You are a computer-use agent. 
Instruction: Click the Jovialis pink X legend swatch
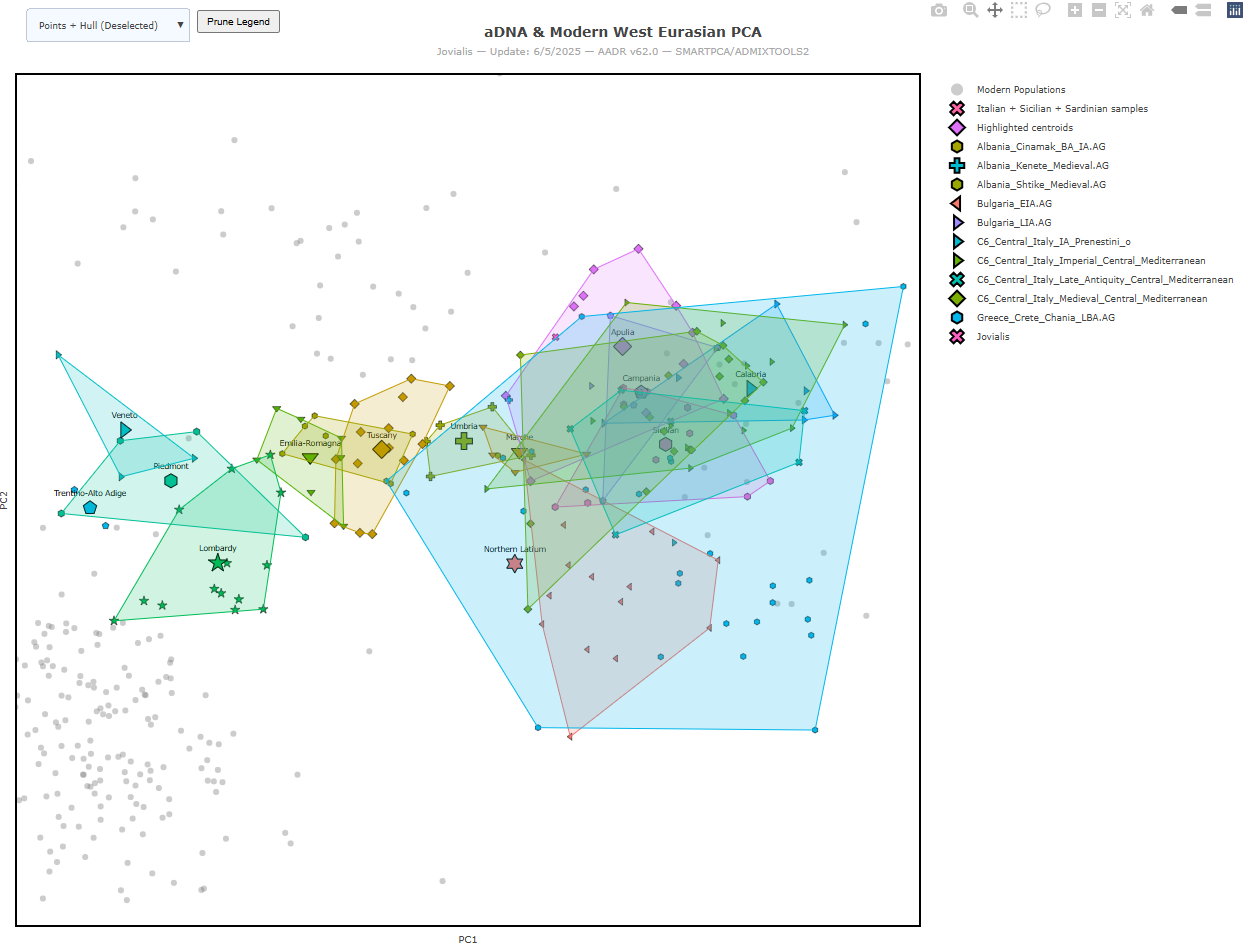(x=957, y=336)
